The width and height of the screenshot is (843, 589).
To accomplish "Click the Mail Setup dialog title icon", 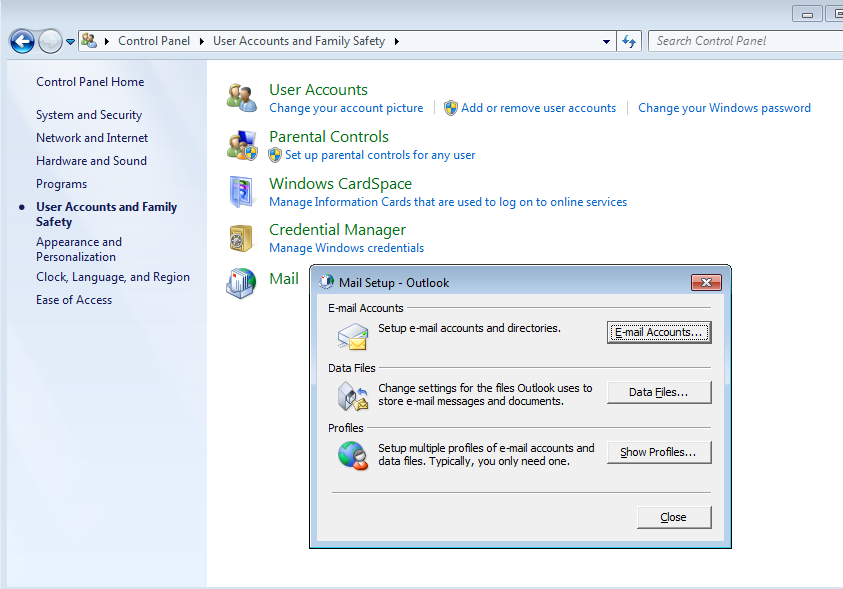I will (326, 282).
